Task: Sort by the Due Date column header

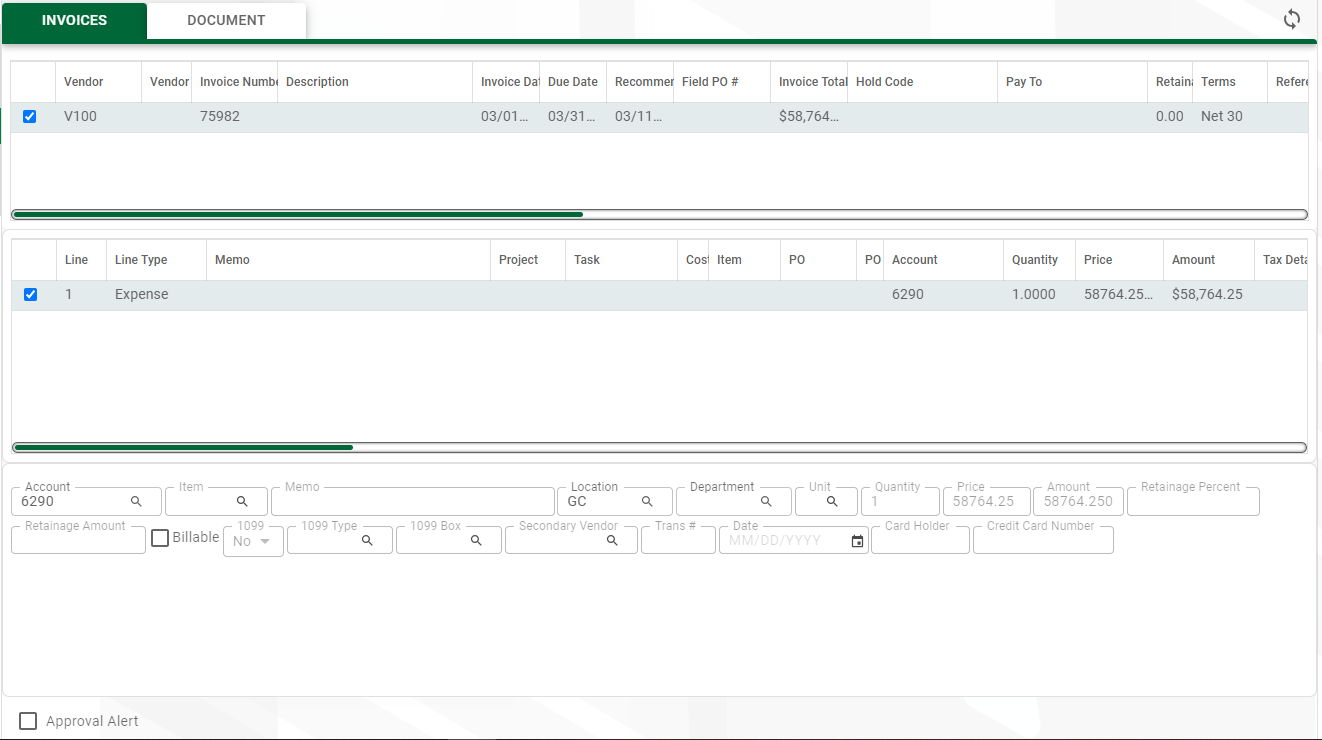Action: [x=573, y=82]
